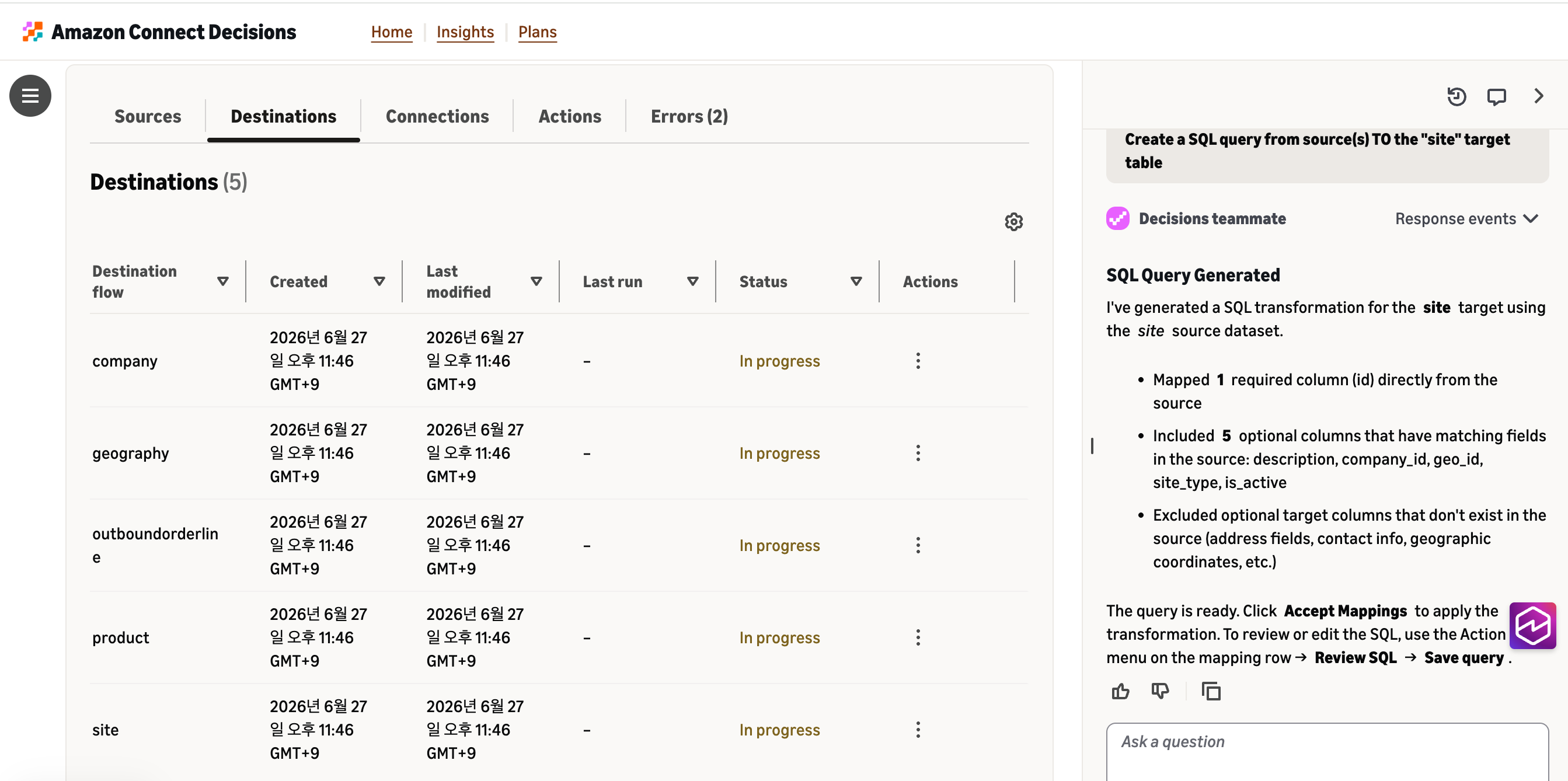Sort by Last modified column arrow
The height and width of the screenshot is (781, 1568).
(536, 281)
